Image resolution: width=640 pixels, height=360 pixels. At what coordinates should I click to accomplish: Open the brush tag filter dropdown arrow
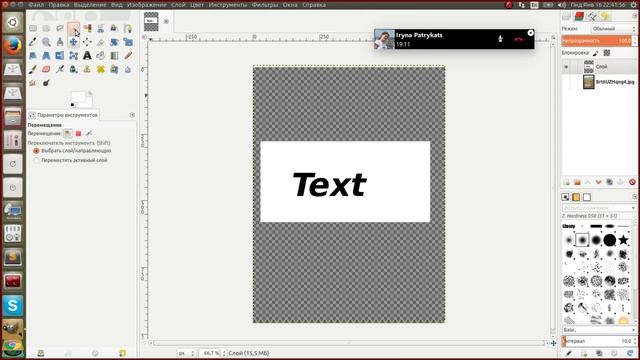click(633, 208)
